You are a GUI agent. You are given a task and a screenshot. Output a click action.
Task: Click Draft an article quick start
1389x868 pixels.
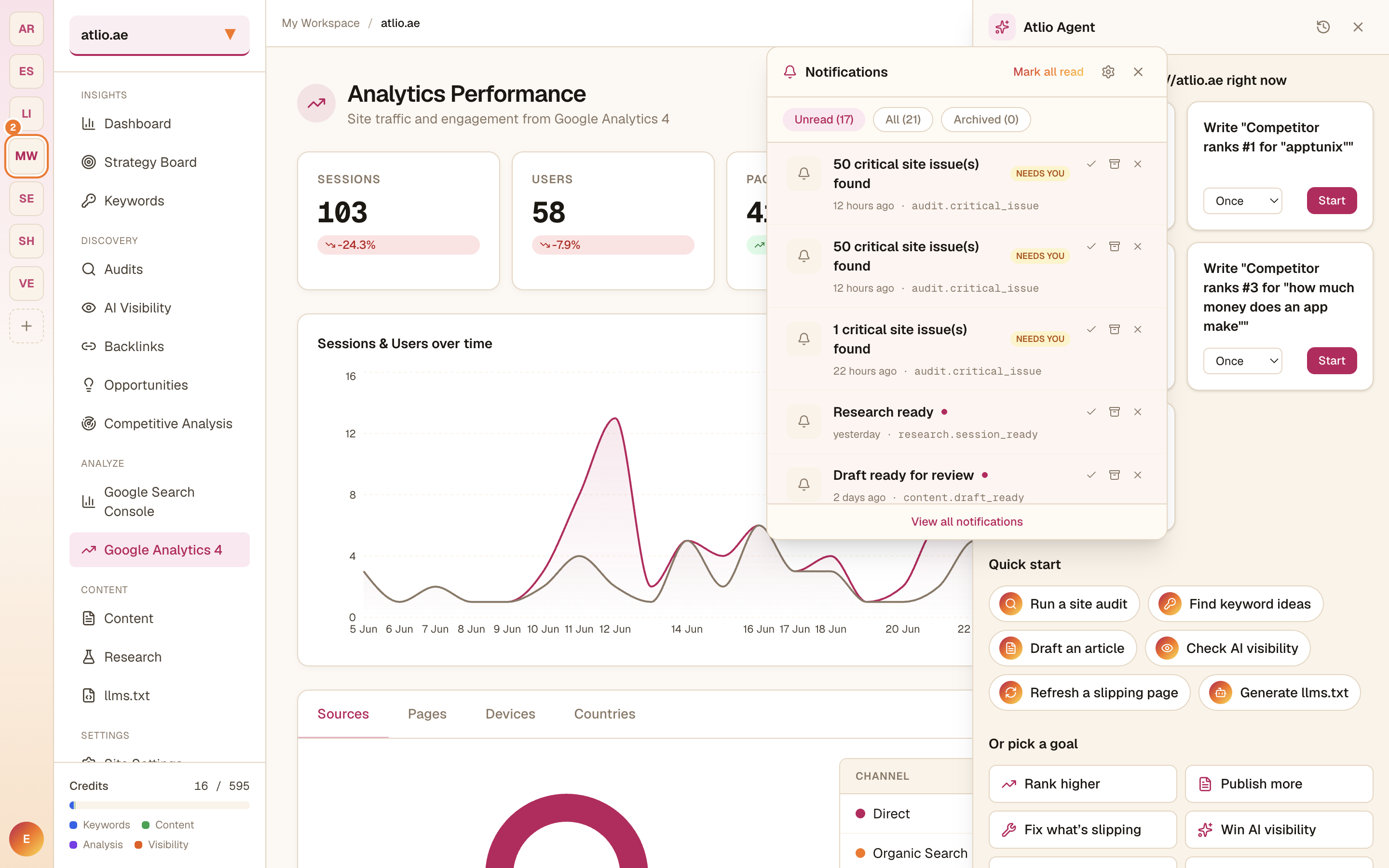point(1062,648)
